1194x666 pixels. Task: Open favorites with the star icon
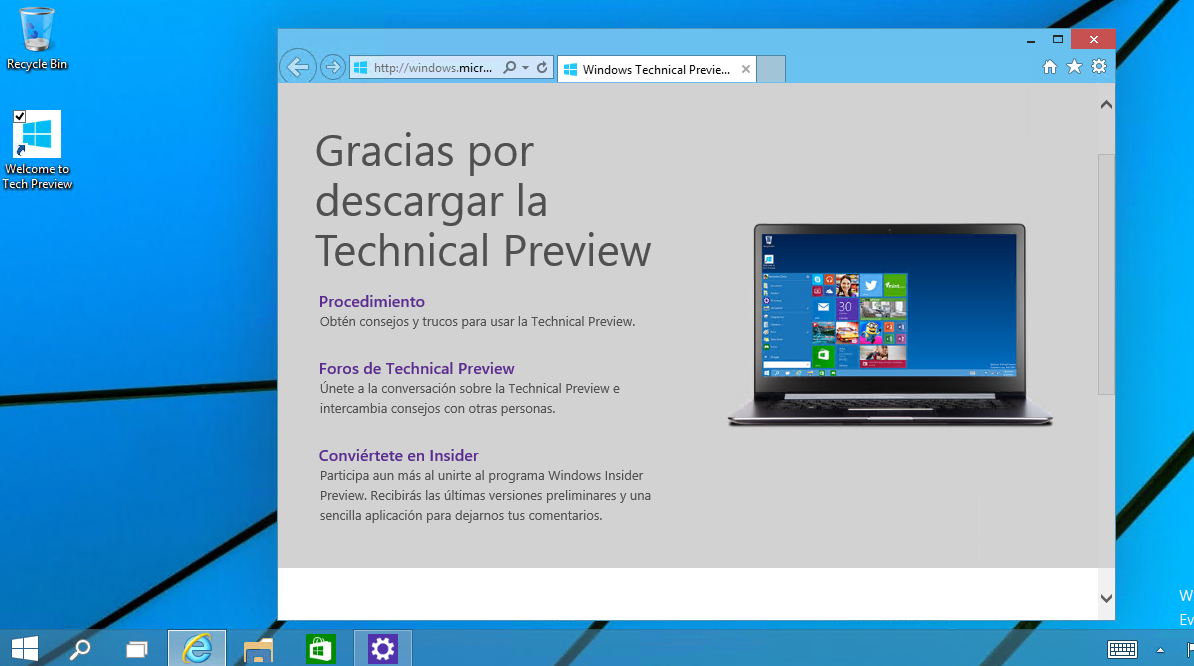click(1074, 67)
